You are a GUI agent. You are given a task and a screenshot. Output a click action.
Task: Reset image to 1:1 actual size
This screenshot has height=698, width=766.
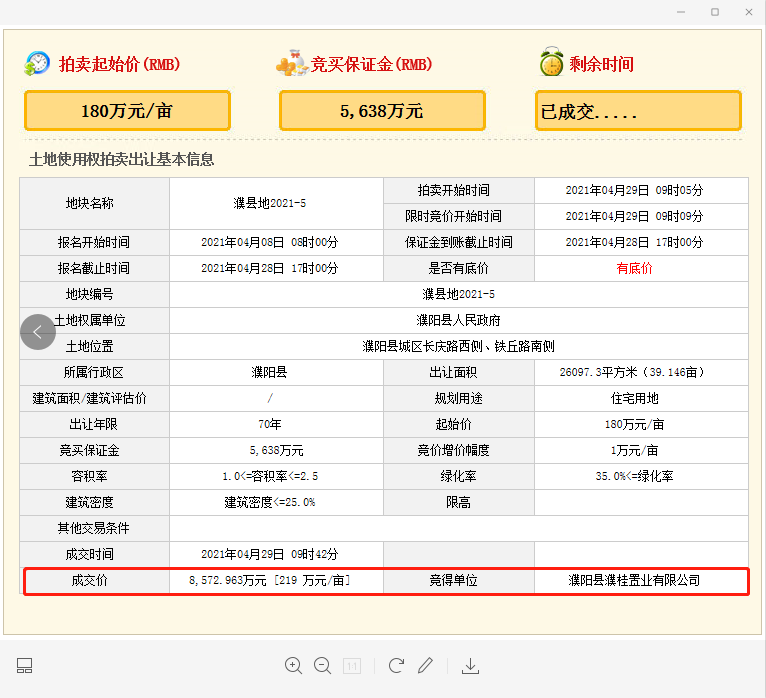(352, 666)
